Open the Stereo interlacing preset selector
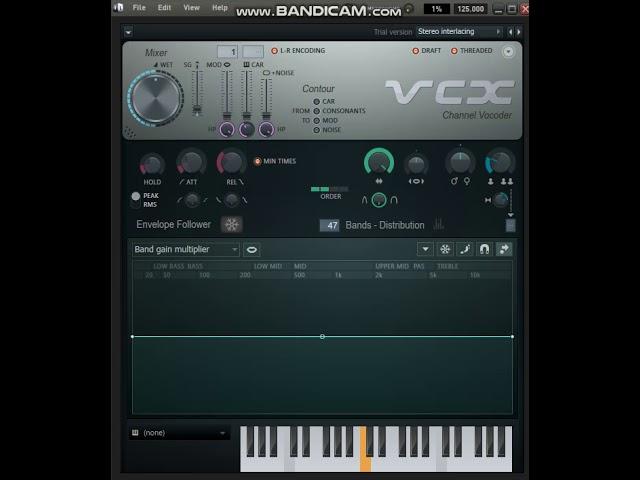 click(x=459, y=31)
